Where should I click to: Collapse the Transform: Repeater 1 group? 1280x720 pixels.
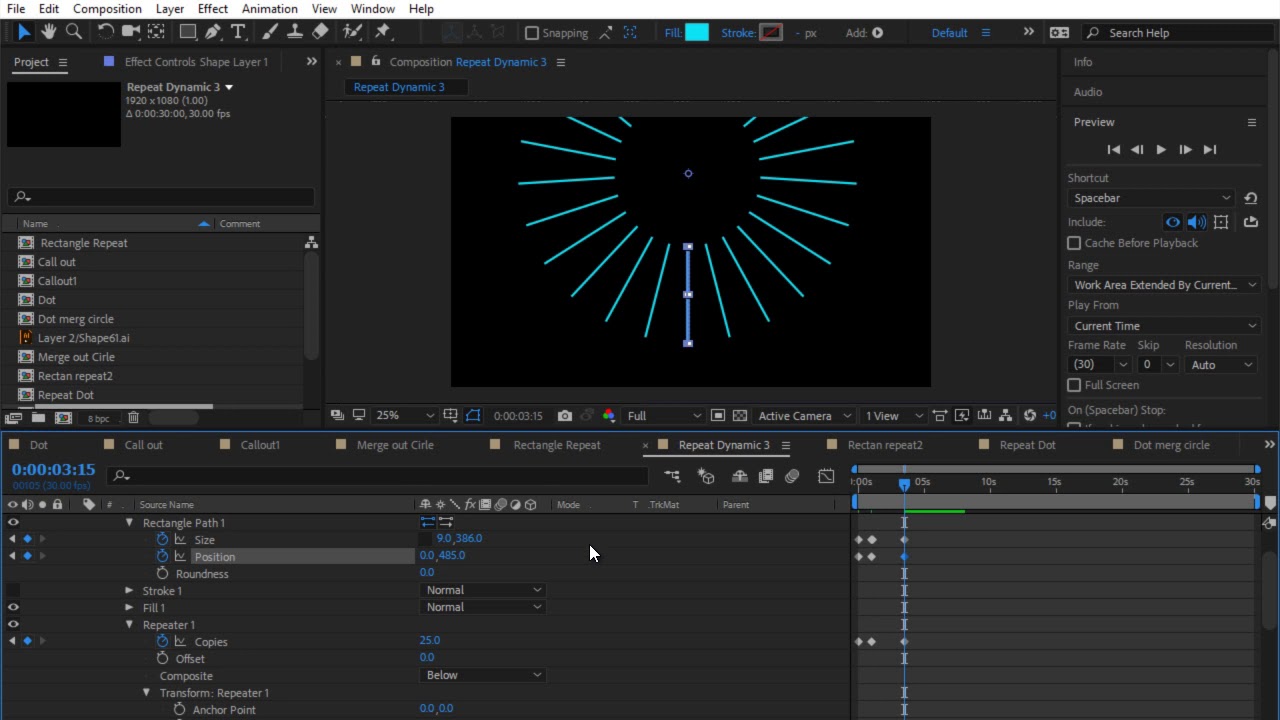(146, 693)
